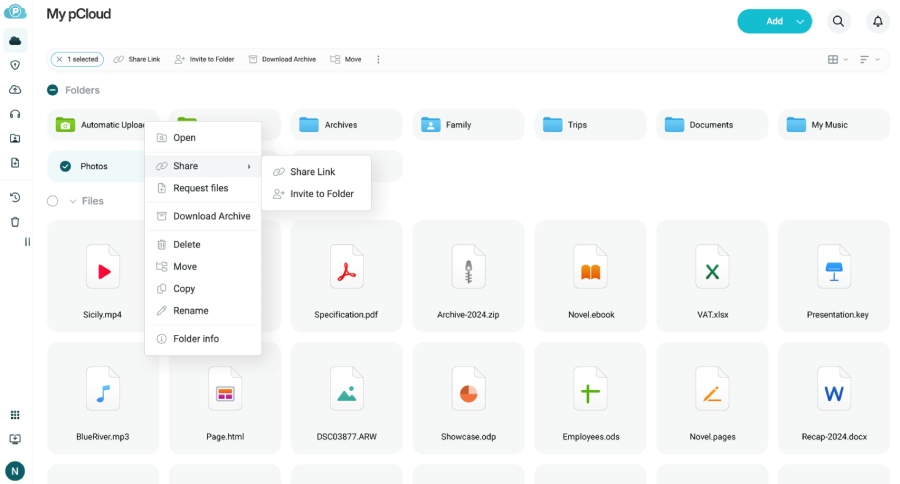Open the Recap-2024.docx file icon

coord(834,389)
